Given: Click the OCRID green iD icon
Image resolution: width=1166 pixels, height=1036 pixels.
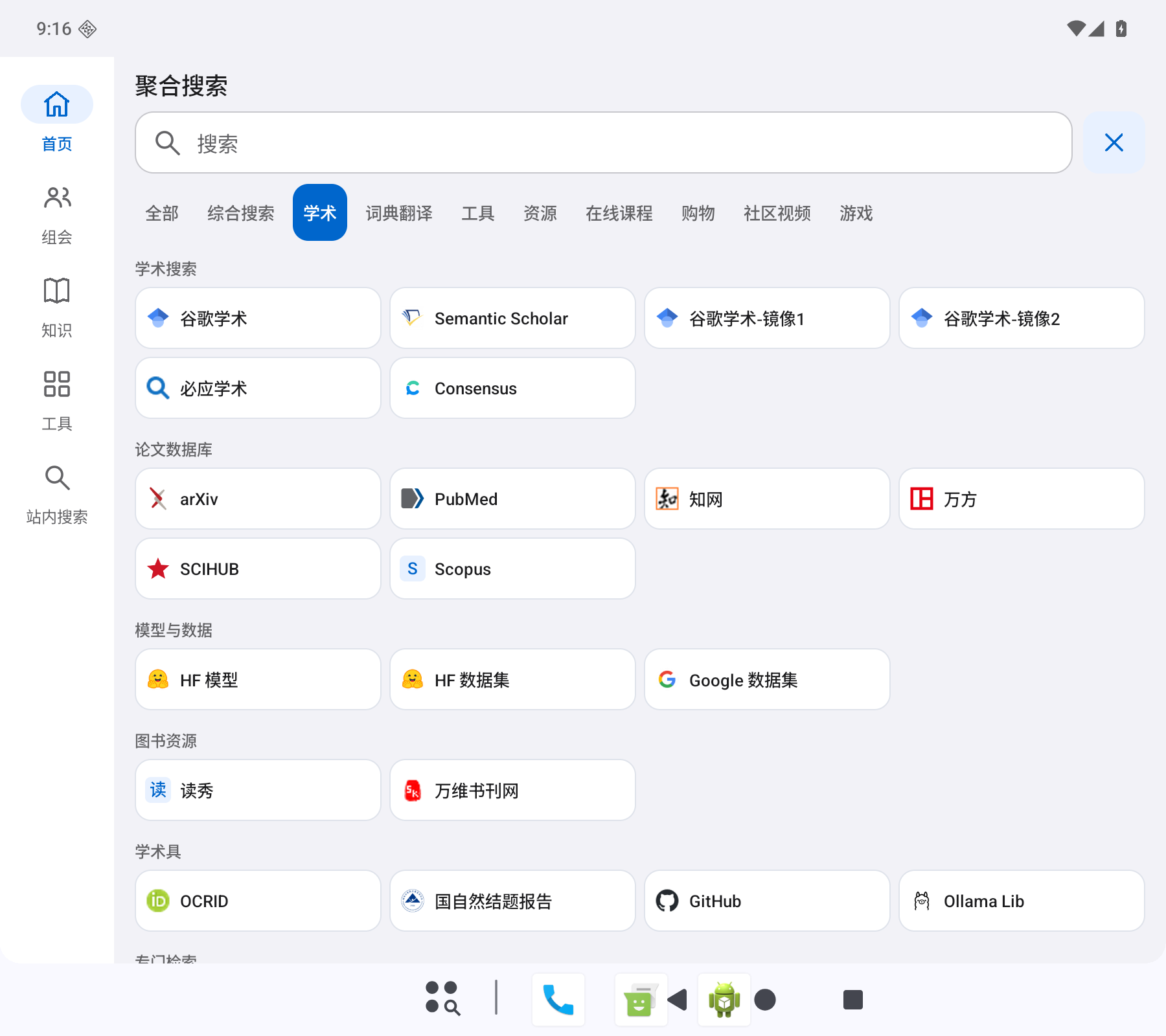Looking at the screenshot, I should (158, 901).
